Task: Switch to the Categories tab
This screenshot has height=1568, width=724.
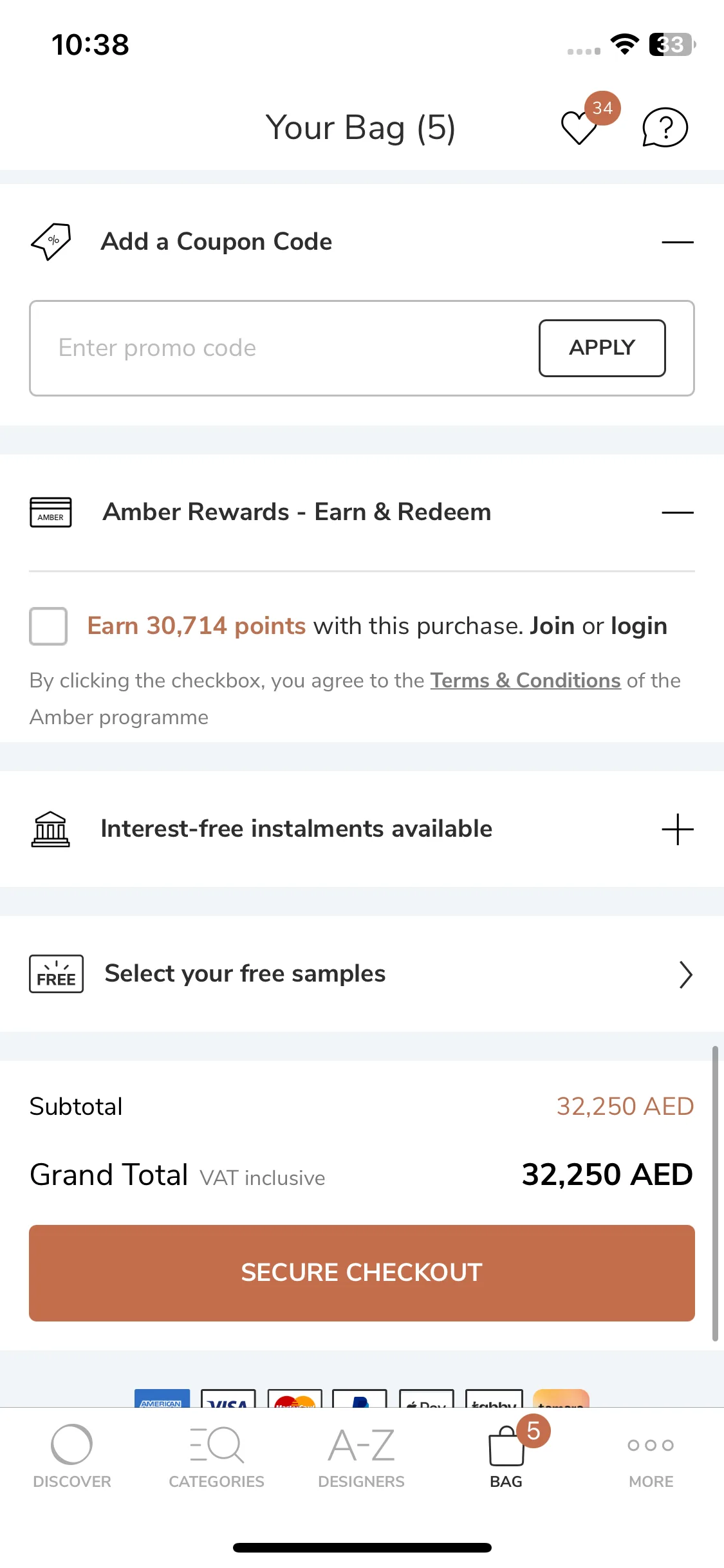Action: pyautogui.click(x=217, y=1457)
